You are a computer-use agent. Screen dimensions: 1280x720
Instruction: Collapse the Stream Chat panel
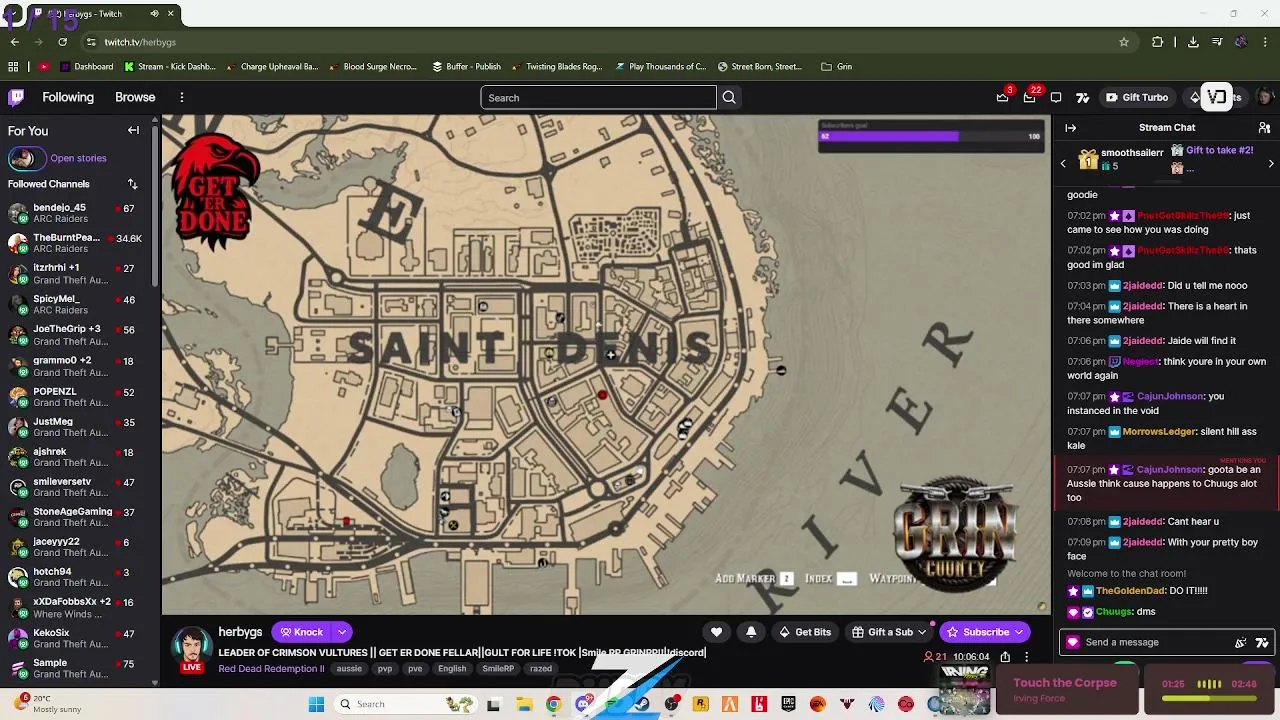click(x=1070, y=128)
